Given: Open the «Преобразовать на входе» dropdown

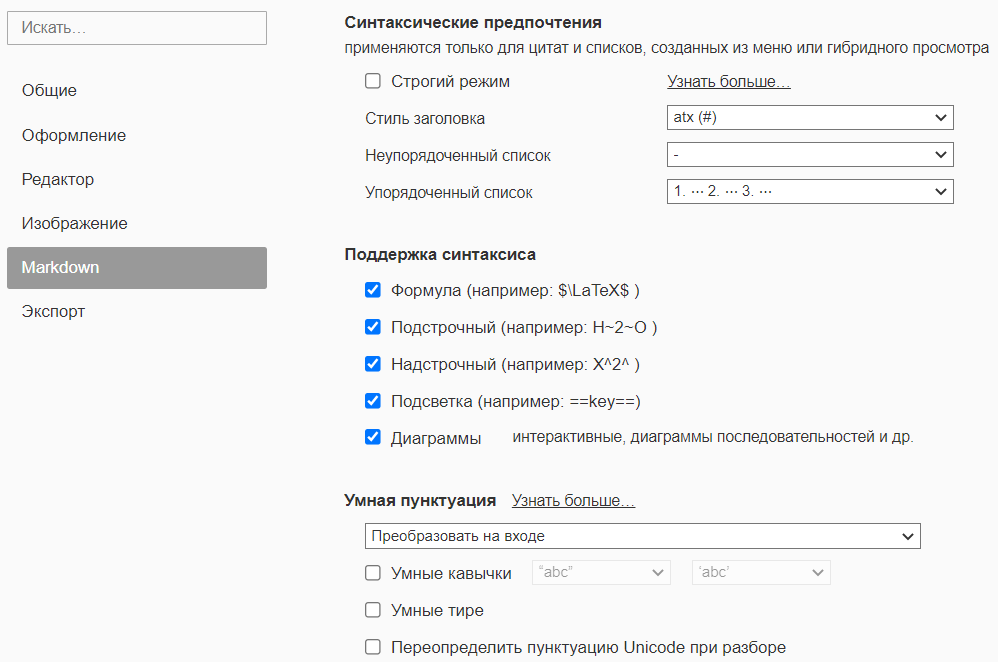Looking at the screenshot, I should click(x=642, y=536).
